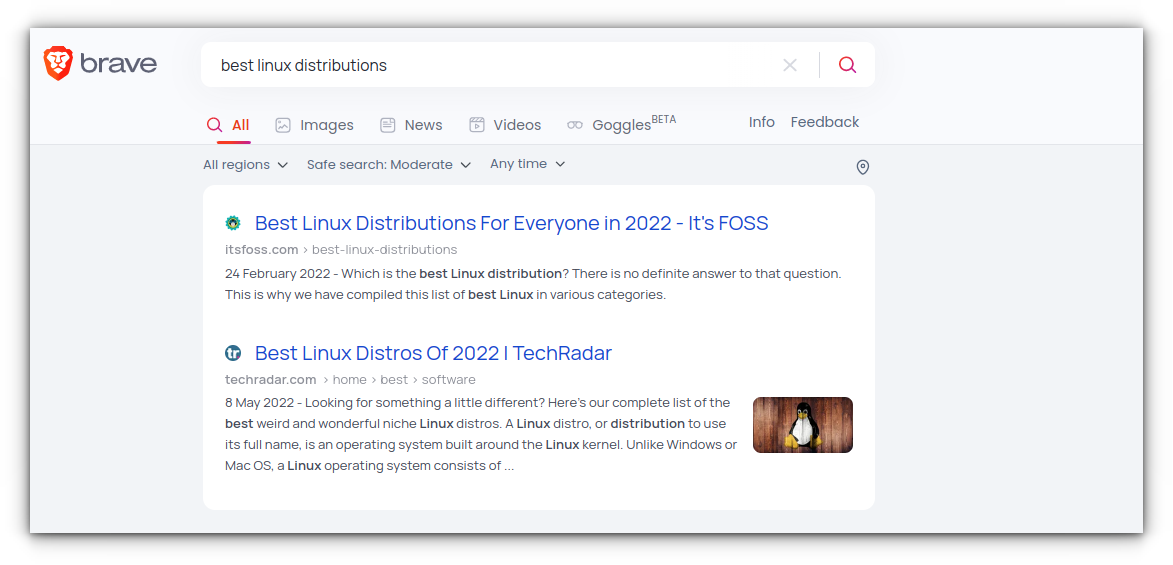
Task: Click the techradar.com URL breadcrumb
Action: pyautogui.click(x=350, y=379)
